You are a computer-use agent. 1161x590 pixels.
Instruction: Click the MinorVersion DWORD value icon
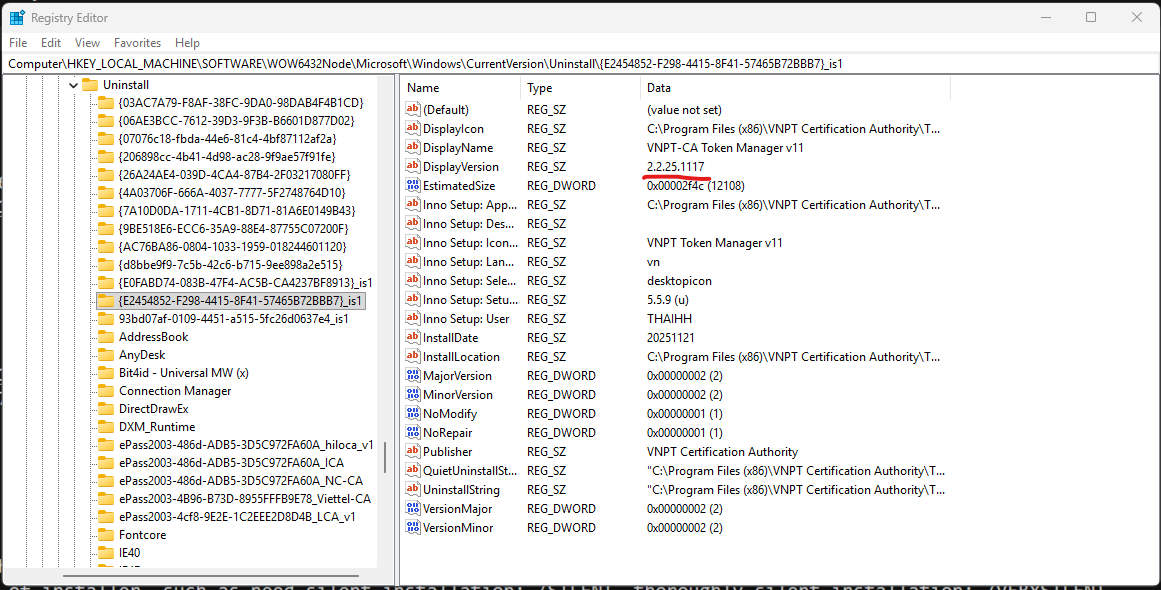(x=412, y=395)
